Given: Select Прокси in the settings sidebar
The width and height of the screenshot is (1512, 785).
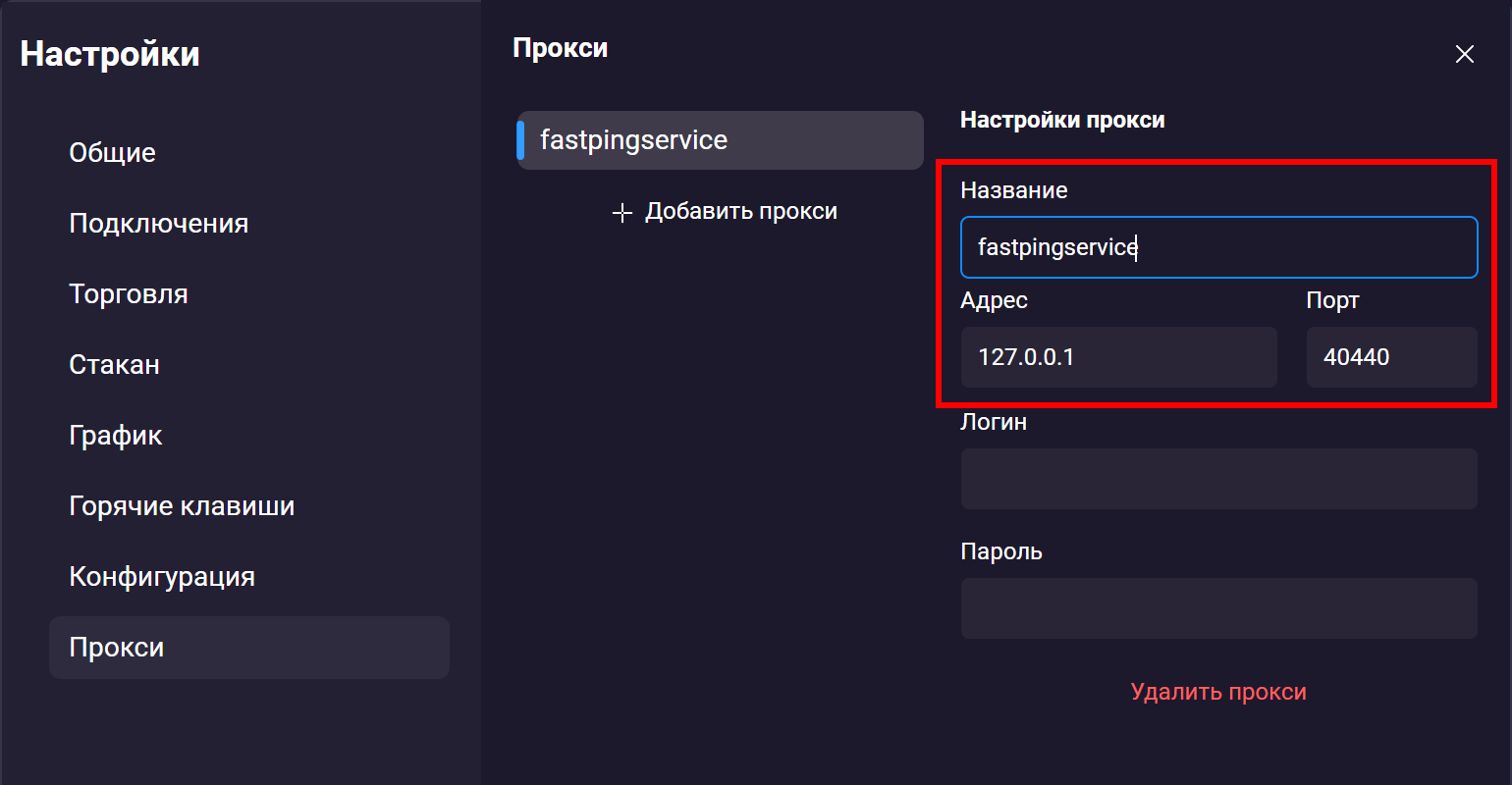Looking at the screenshot, I should [116, 648].
